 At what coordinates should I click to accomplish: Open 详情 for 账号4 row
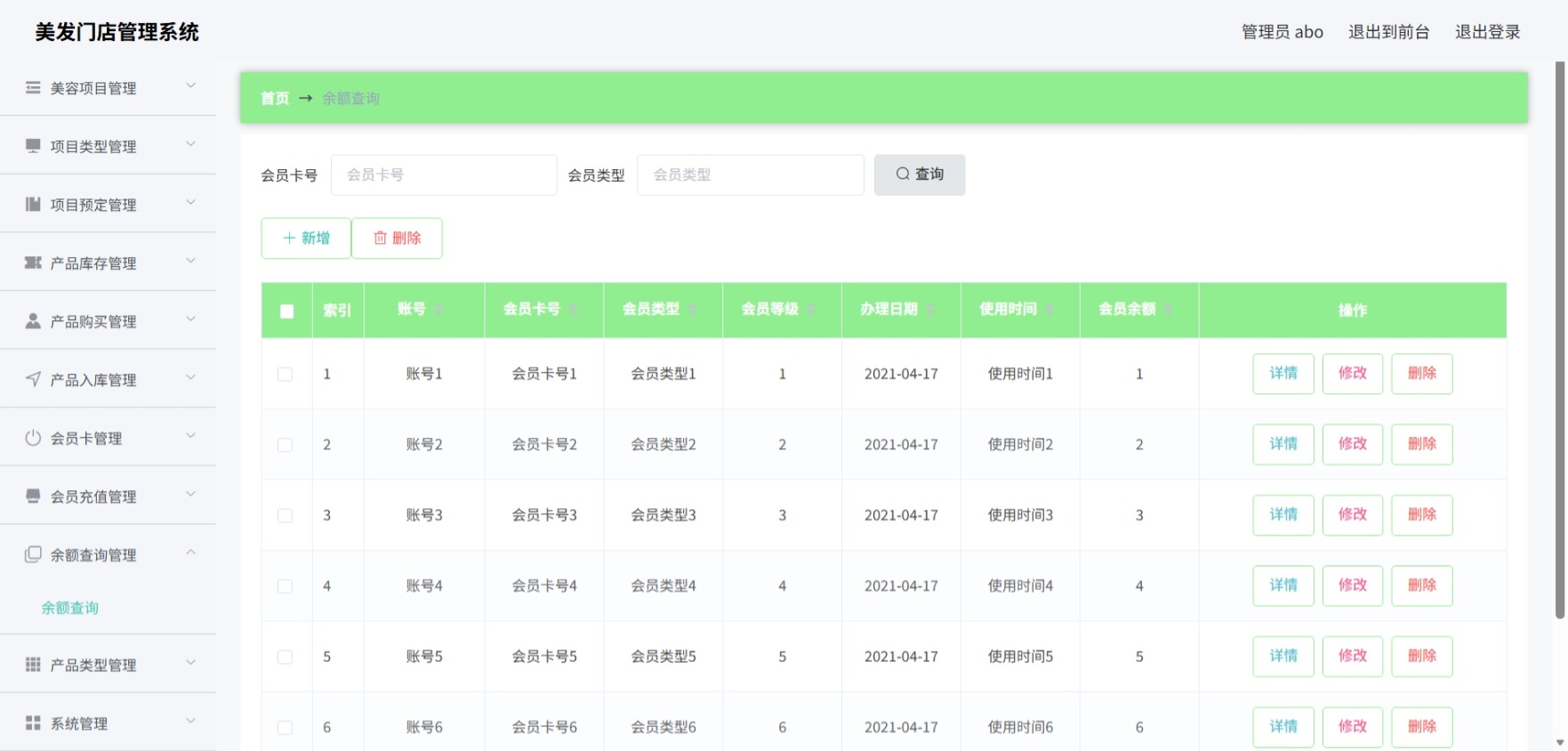click(x=1283, y=585)
